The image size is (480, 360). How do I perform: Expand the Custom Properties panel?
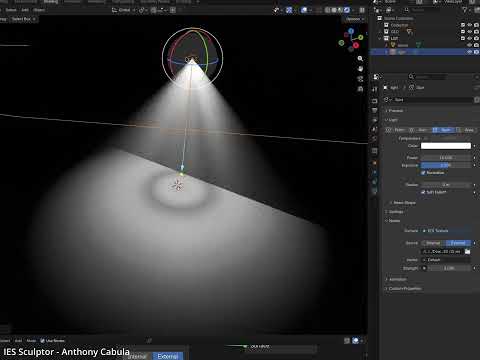tap(403, 289)
